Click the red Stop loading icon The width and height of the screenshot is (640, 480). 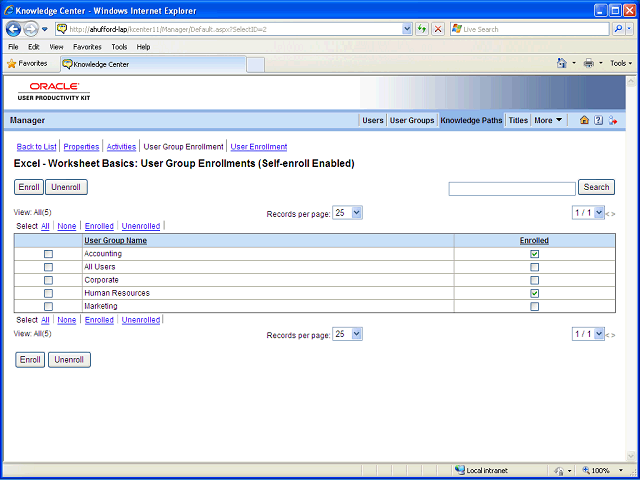coord(438,29)
